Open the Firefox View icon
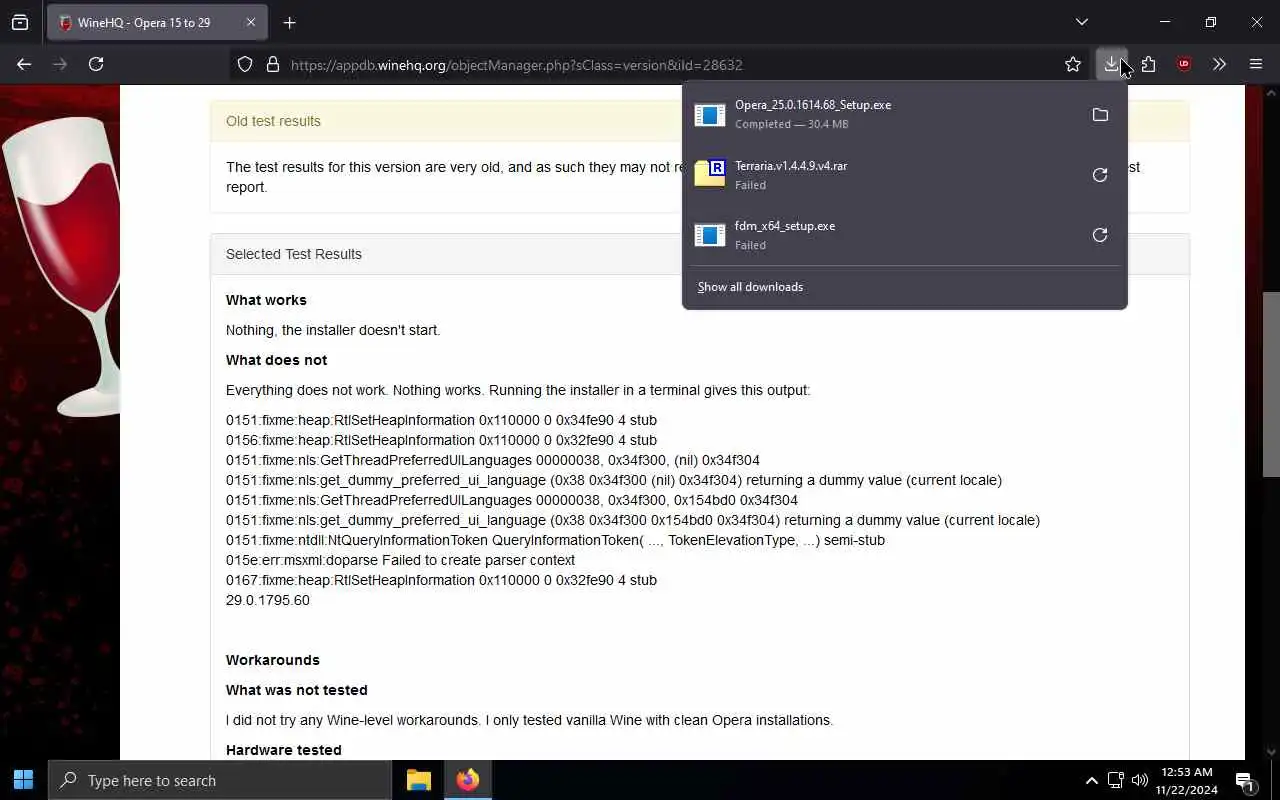Screen dimensions: 1280x800 point(20,22)
